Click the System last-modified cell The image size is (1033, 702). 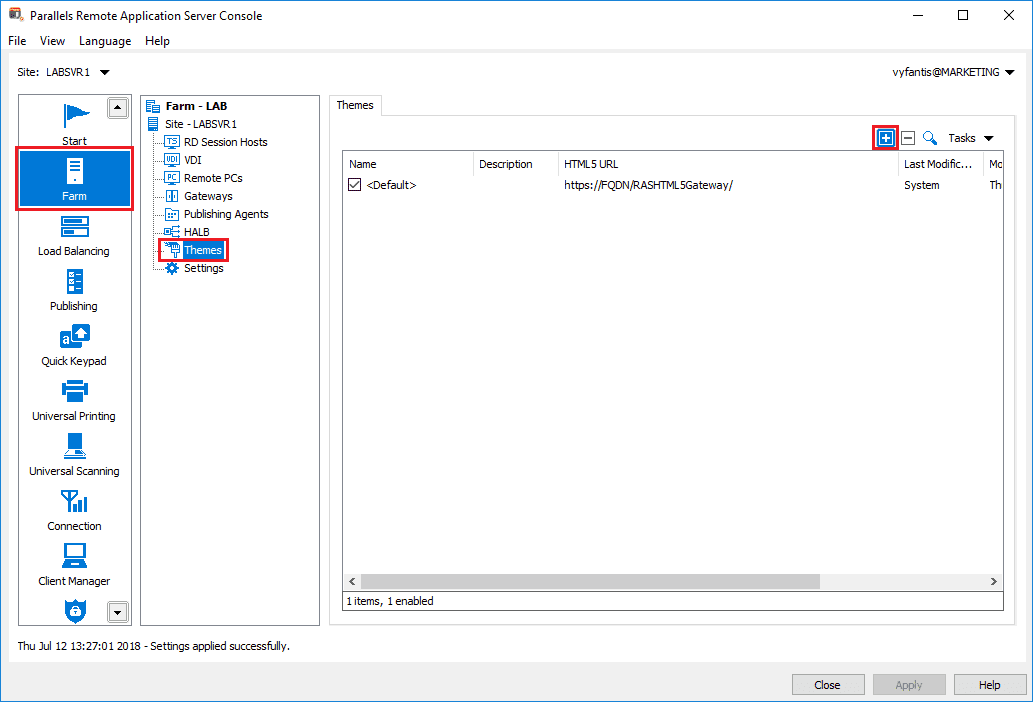922,185
